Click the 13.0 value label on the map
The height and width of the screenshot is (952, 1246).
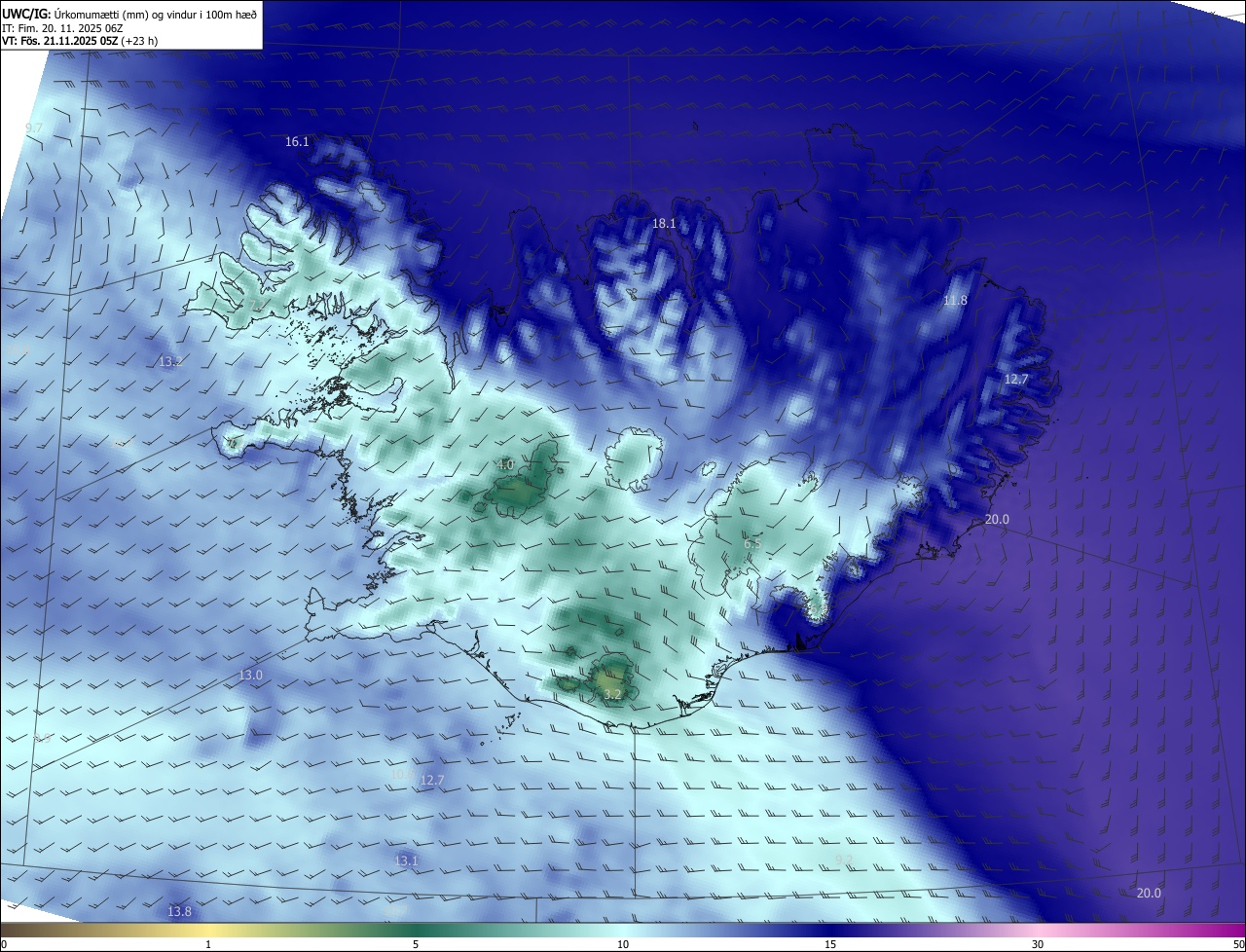pos(251,676)
